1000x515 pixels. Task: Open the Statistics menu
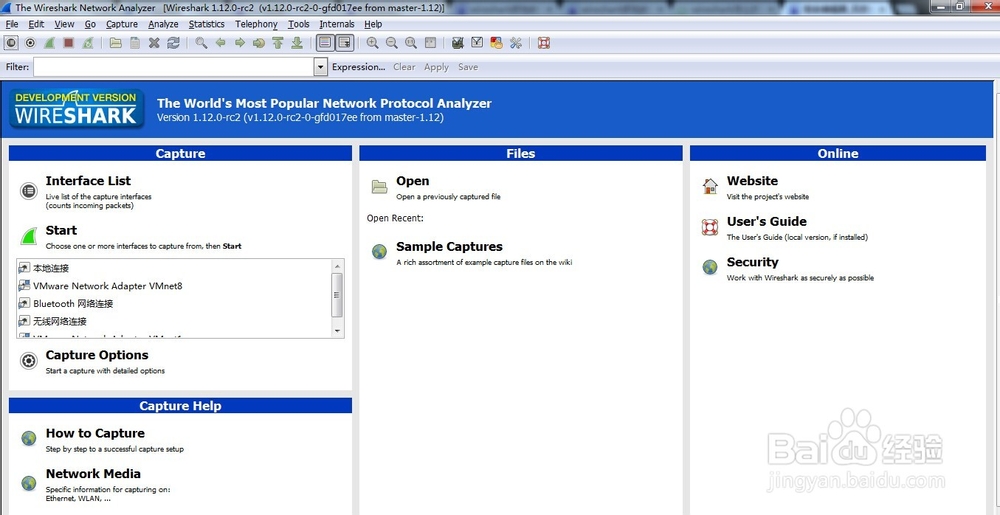[207, 24]
